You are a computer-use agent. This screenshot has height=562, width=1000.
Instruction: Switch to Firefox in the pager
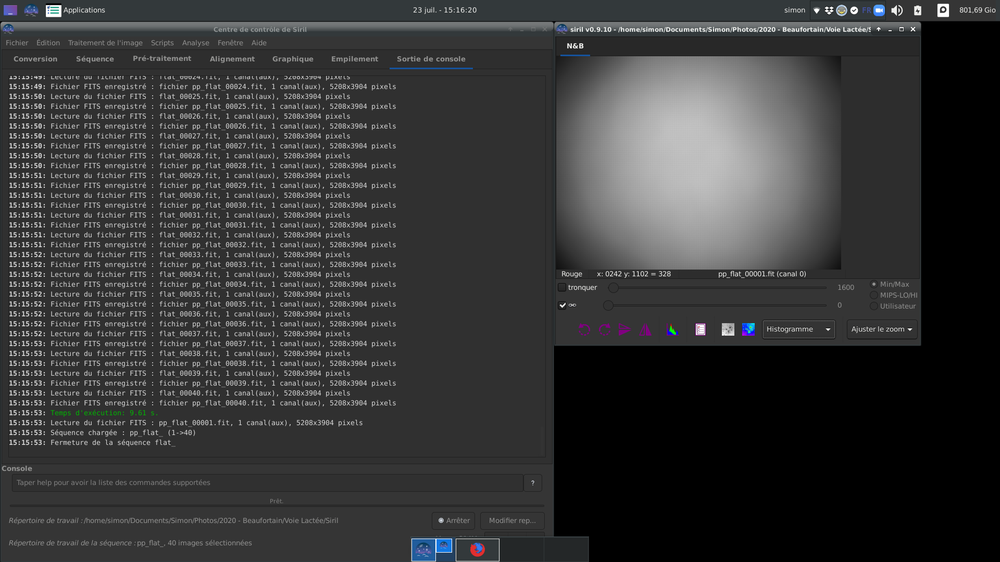pos(477,549)
